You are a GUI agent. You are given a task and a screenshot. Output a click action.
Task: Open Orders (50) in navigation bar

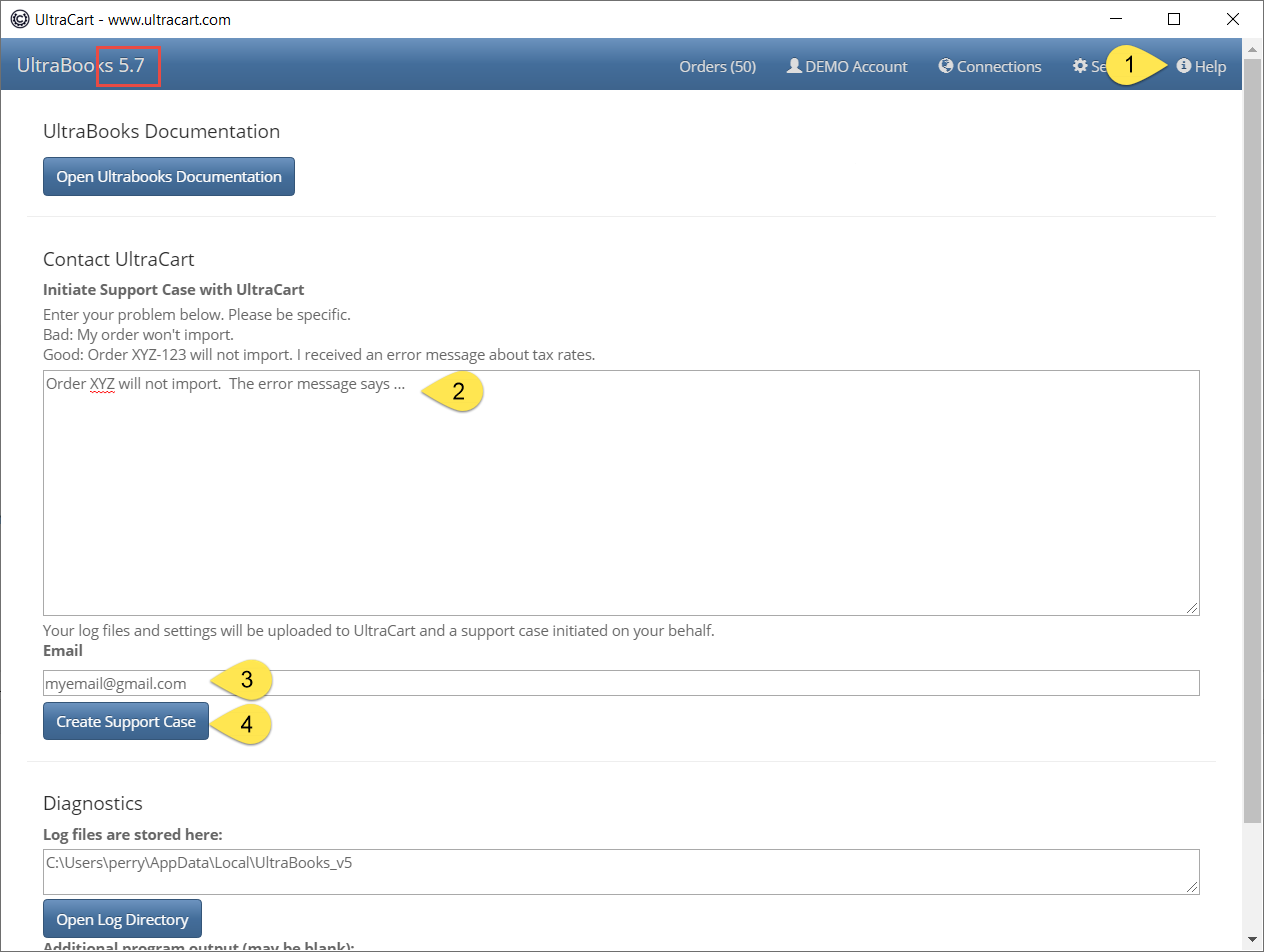(x=717, y=66)
